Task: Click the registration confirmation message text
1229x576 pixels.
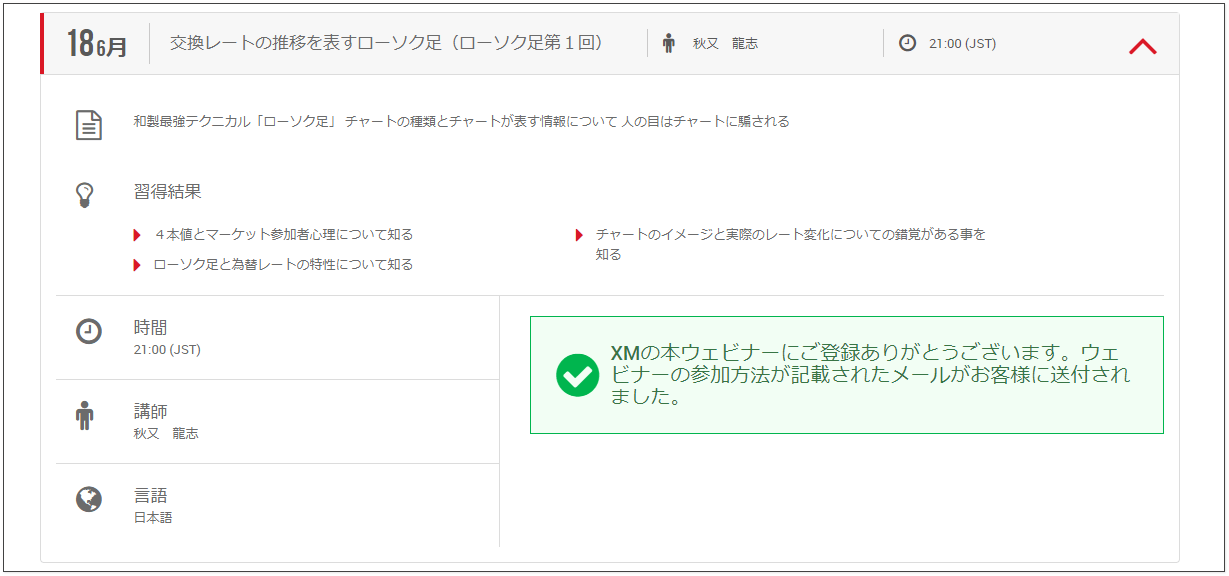Action: 870,375
